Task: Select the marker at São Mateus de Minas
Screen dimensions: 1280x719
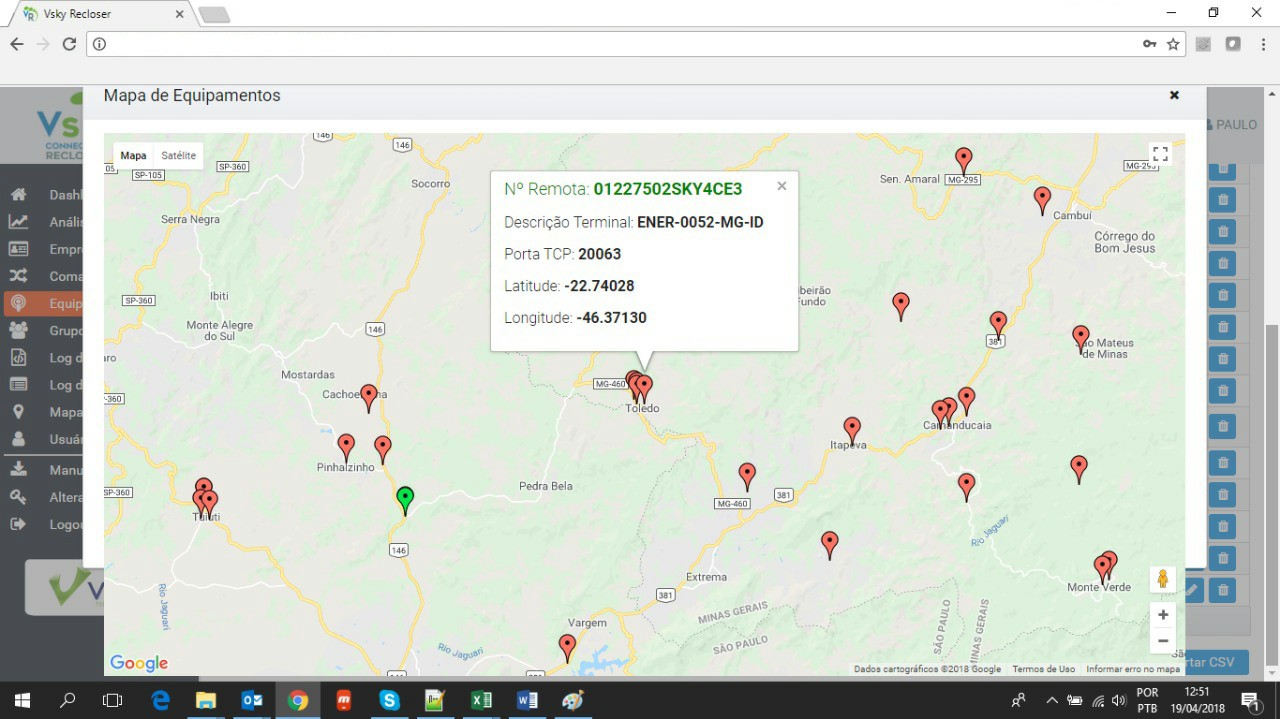Action: (1080, 339)
